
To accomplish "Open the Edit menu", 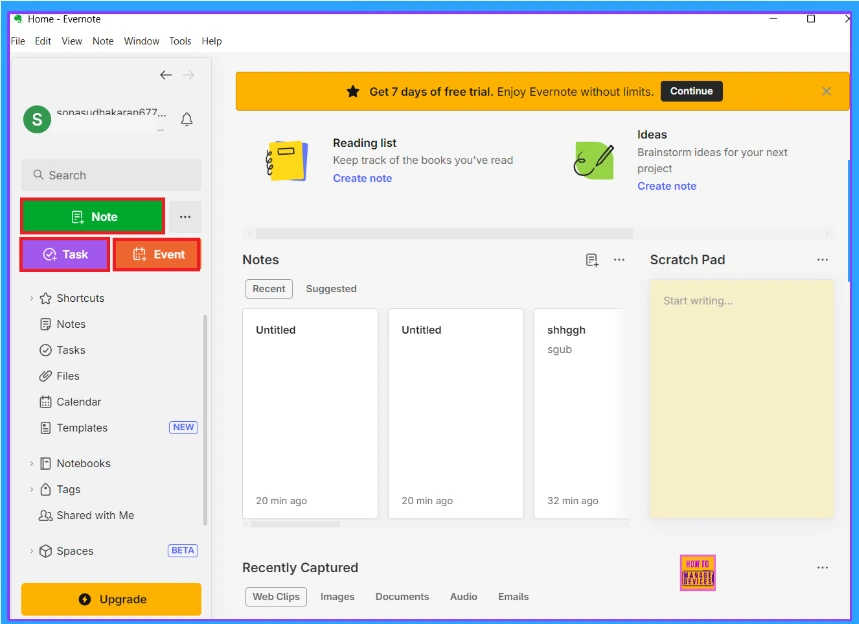I will click(x=43, y=41).
